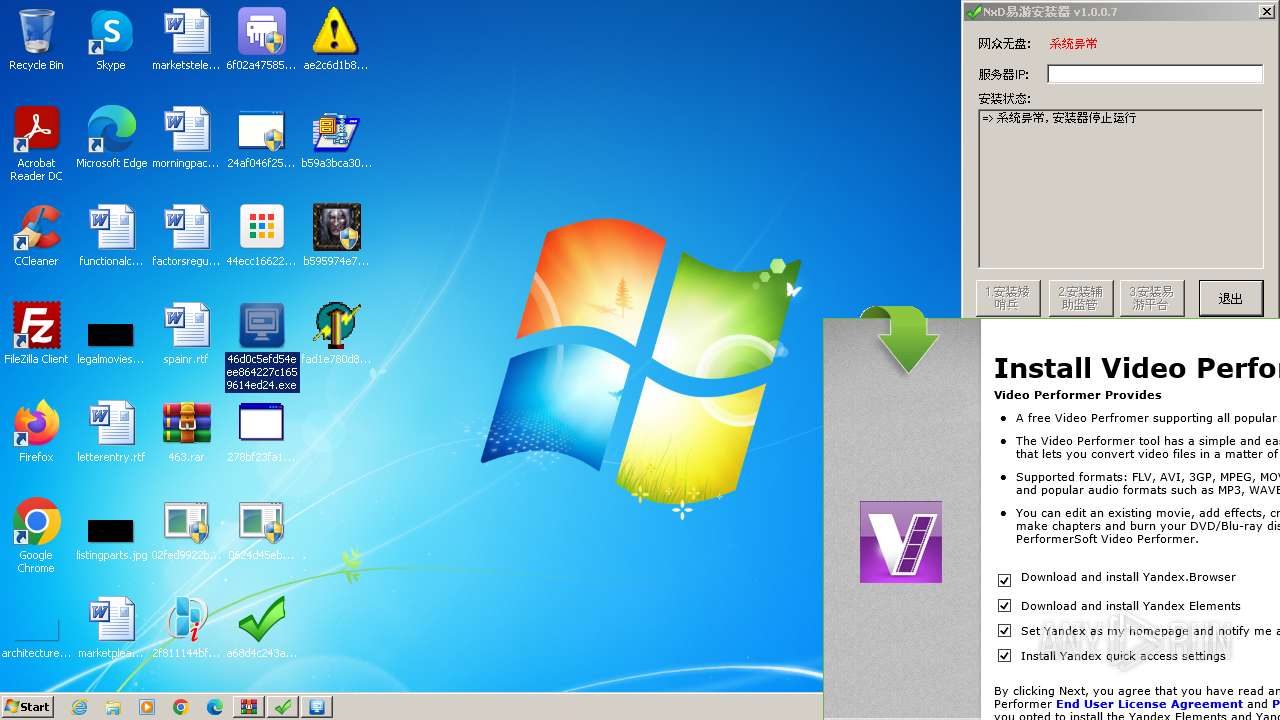
Task: Open the Recycle Bin desktop icon
Action: pyautogui.click(x=36, y=40)
